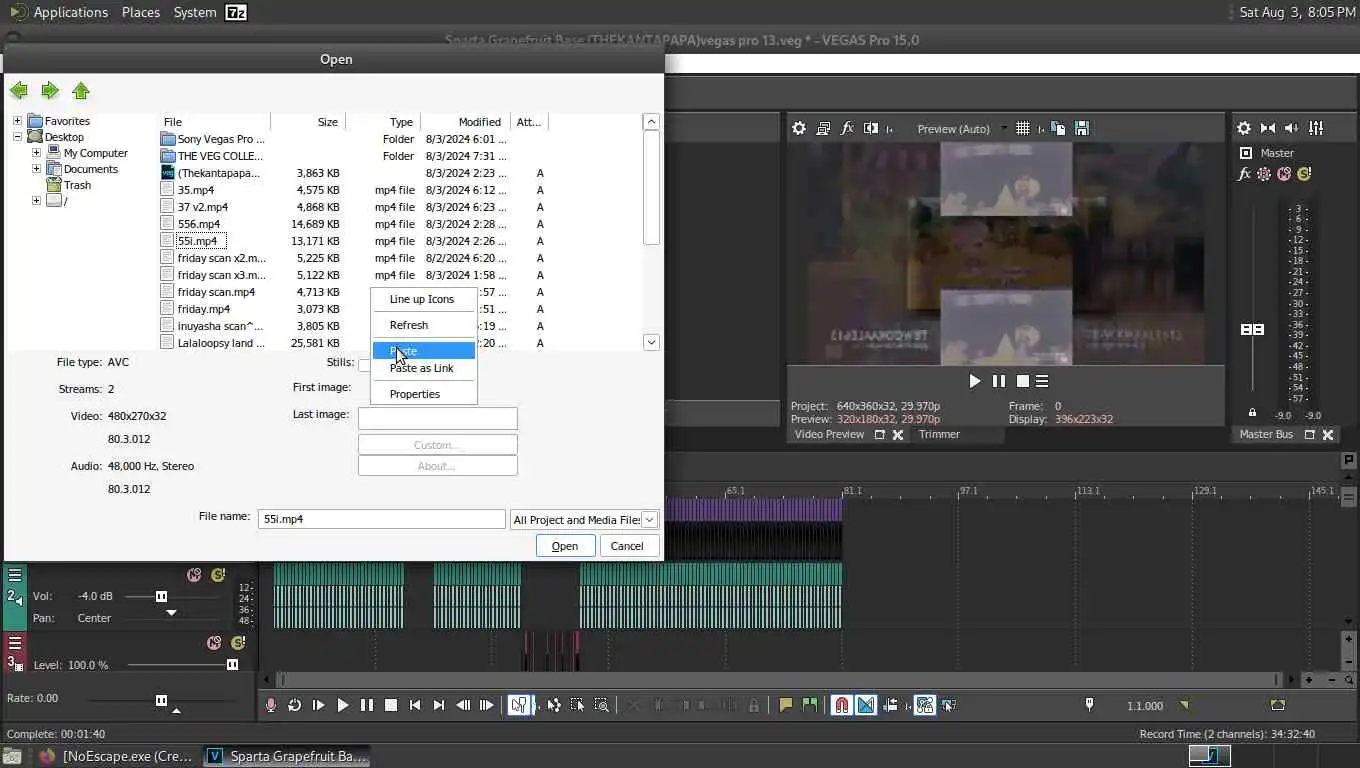Screen dimensions: 1360x768
Task: Go forward with the green right arrow
Action: click(x=50, y=91)
